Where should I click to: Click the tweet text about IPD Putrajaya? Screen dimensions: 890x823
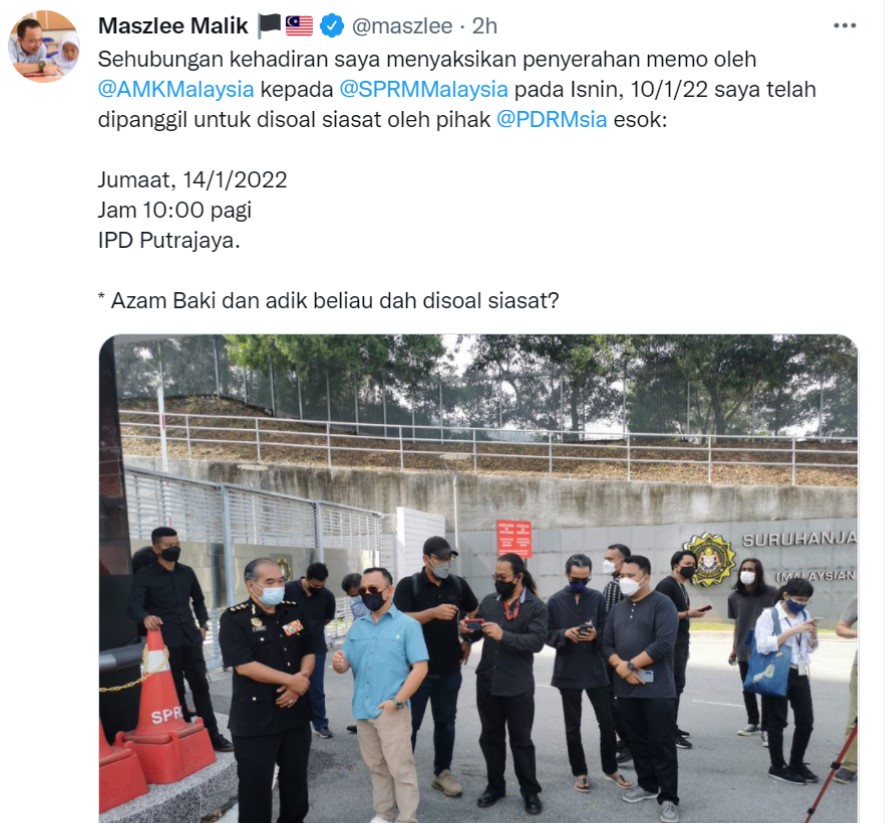[169, 241]
